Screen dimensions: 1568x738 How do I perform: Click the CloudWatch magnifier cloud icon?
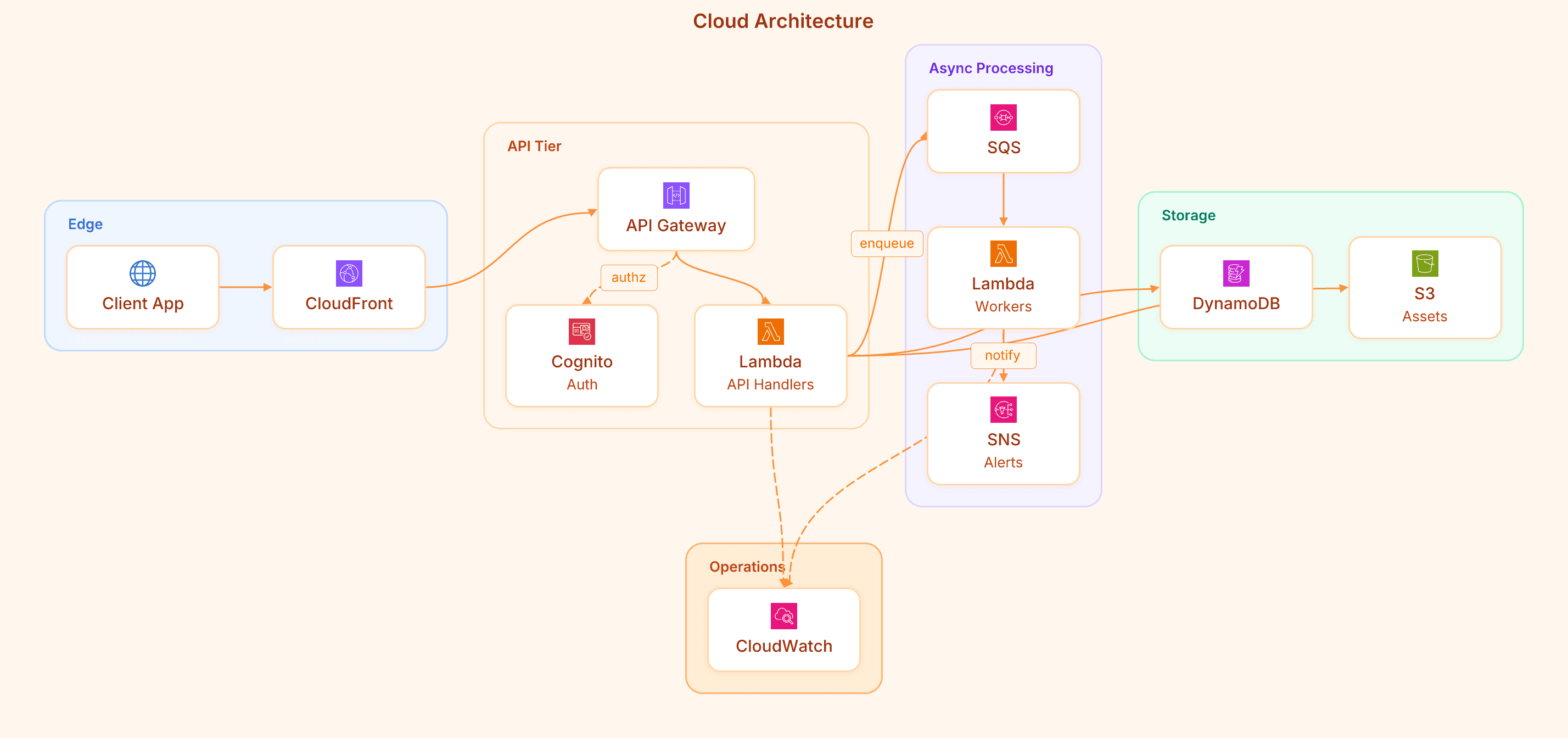point(783,616)
